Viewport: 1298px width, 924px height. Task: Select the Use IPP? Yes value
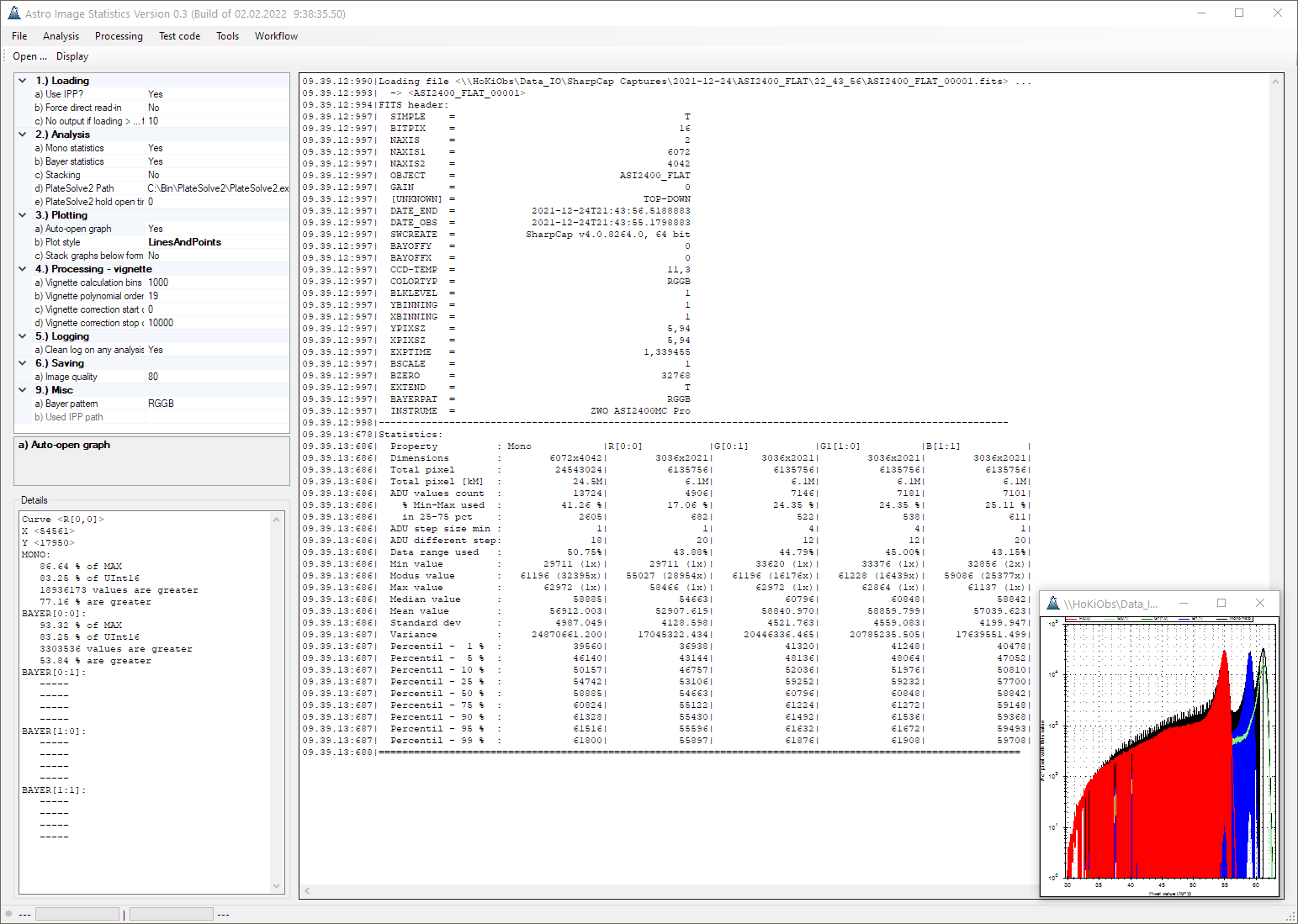pyautogui.click(x=217, y=94)
